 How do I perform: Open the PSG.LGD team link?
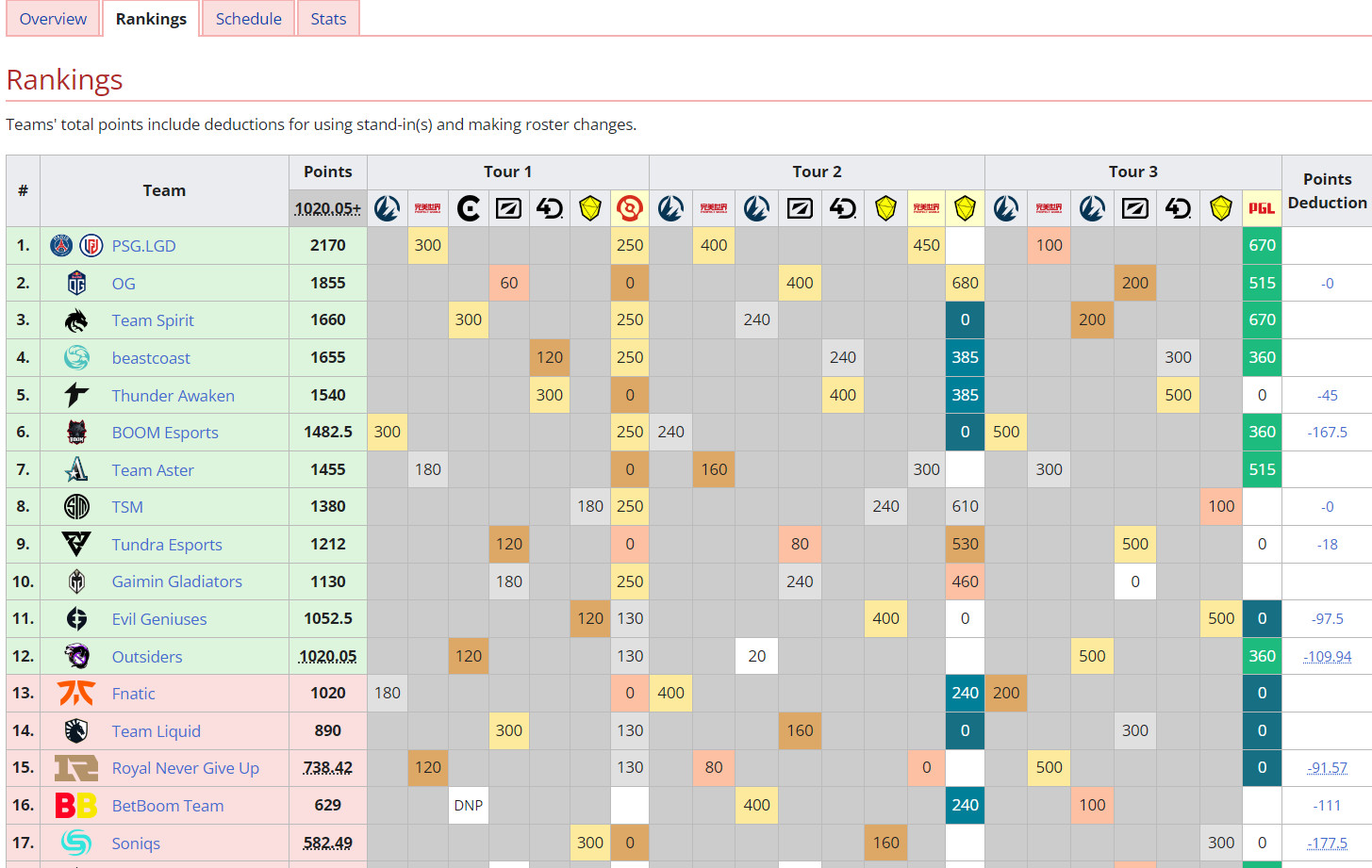143,246
